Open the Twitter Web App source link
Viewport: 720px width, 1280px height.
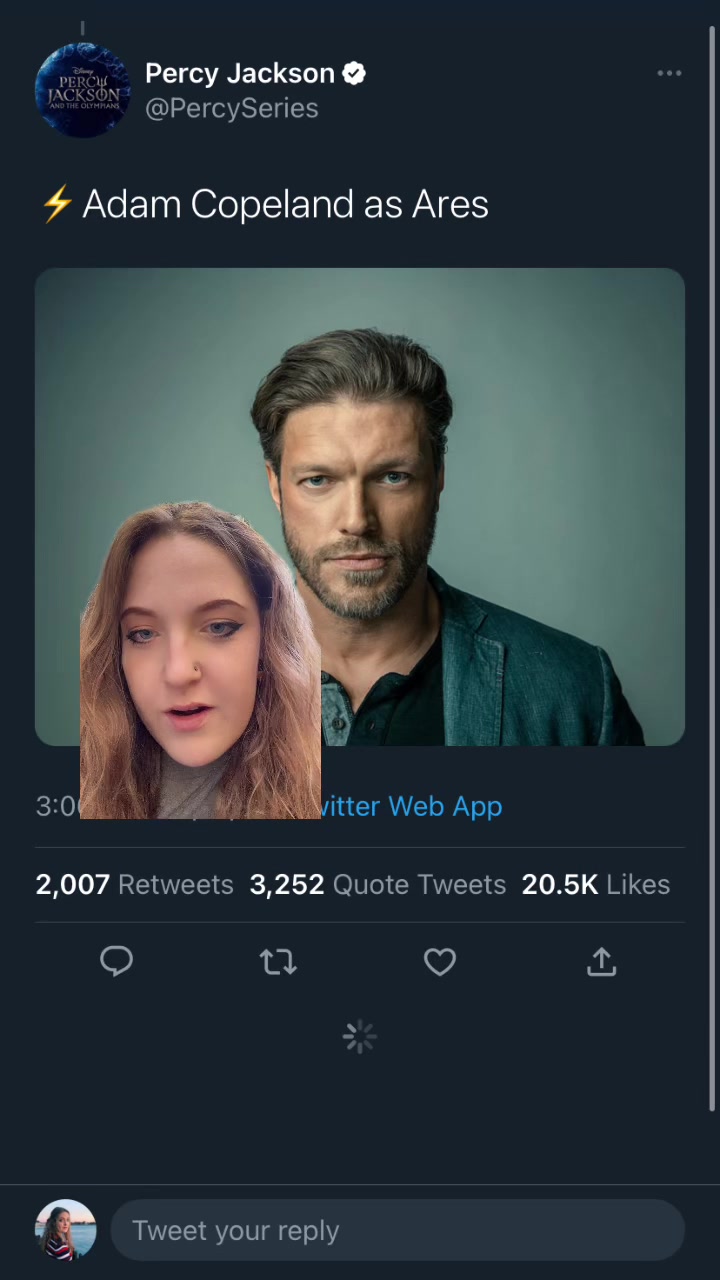coord(412,806)
